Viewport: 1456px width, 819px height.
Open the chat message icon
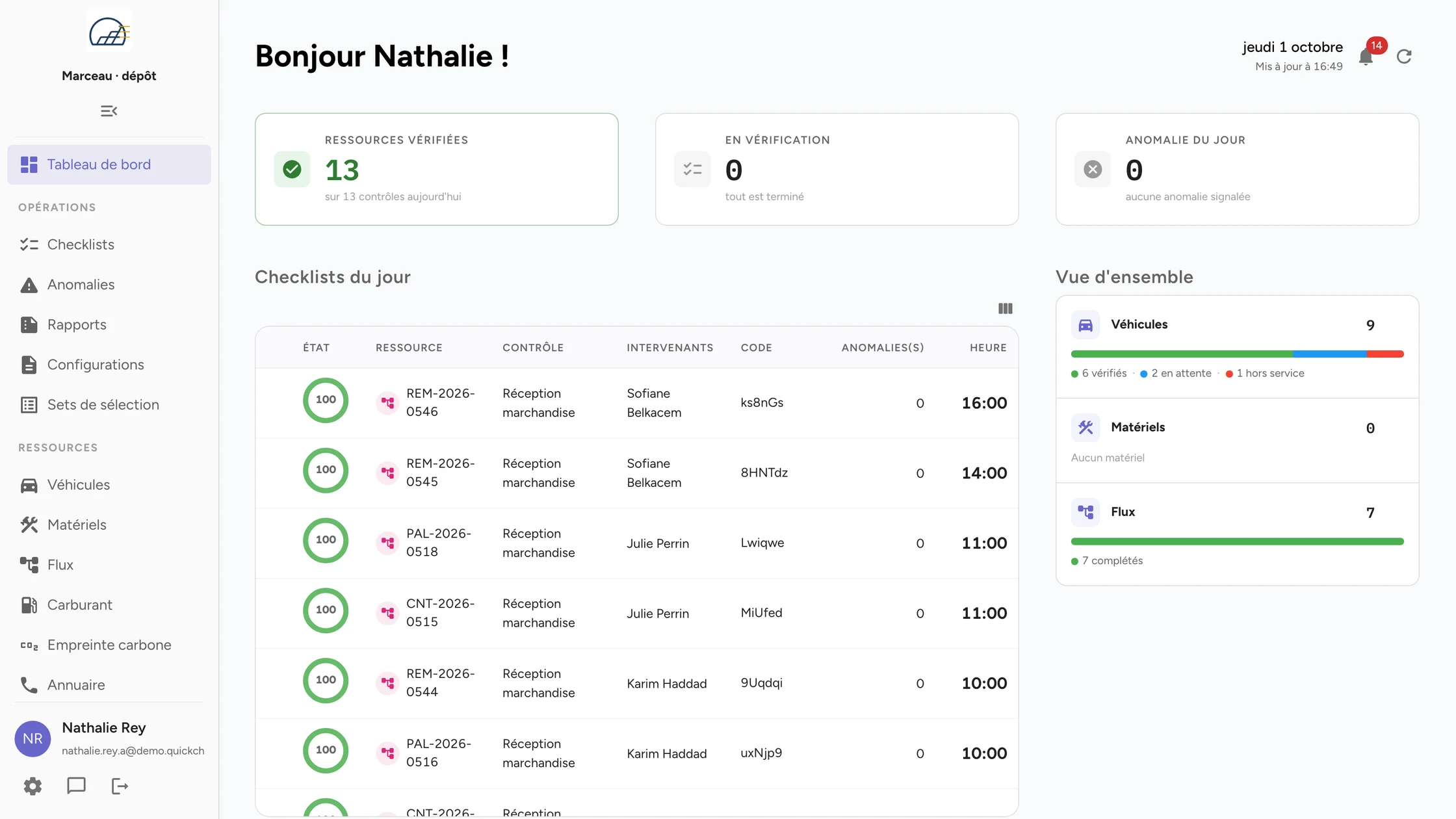[76, 786]
